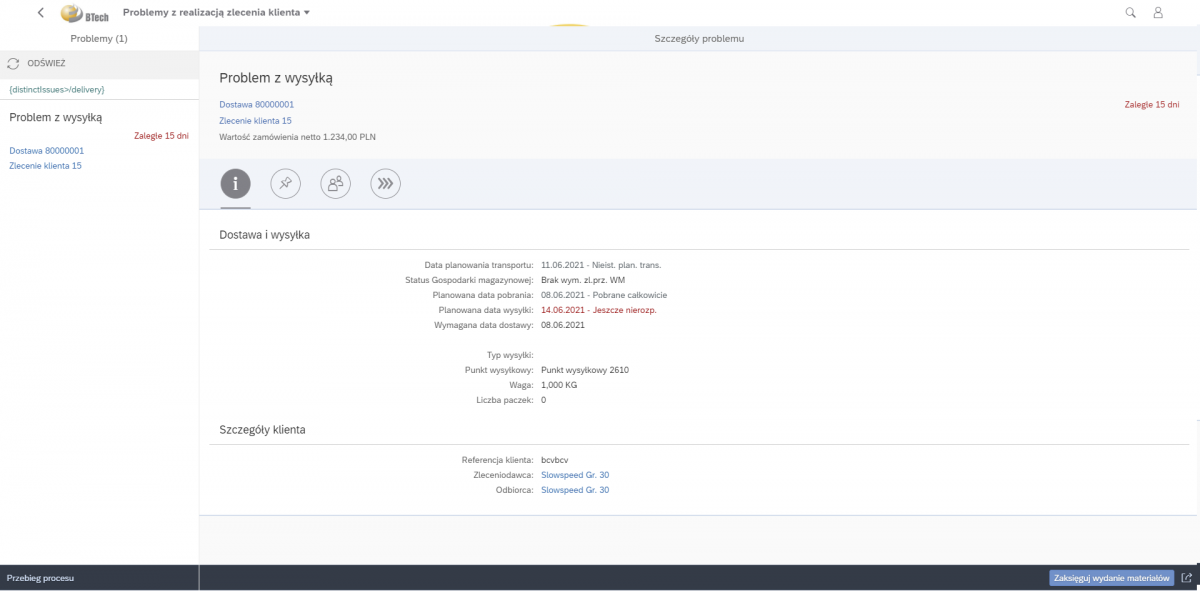Go back using the left arrow
This screenshot has width=1200, height=591.
click(40, 13)
